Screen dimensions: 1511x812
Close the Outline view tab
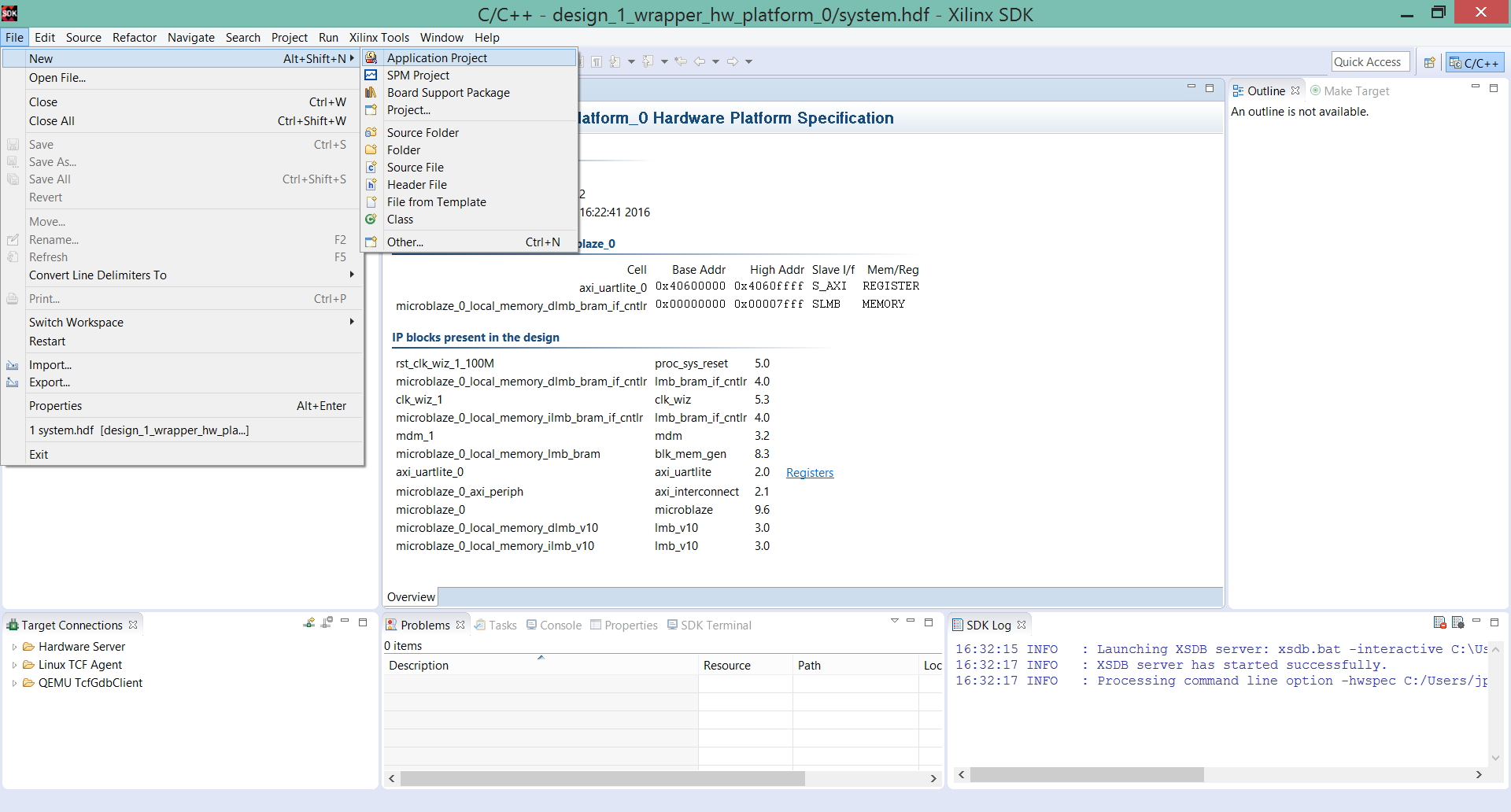click(1295, 90)
